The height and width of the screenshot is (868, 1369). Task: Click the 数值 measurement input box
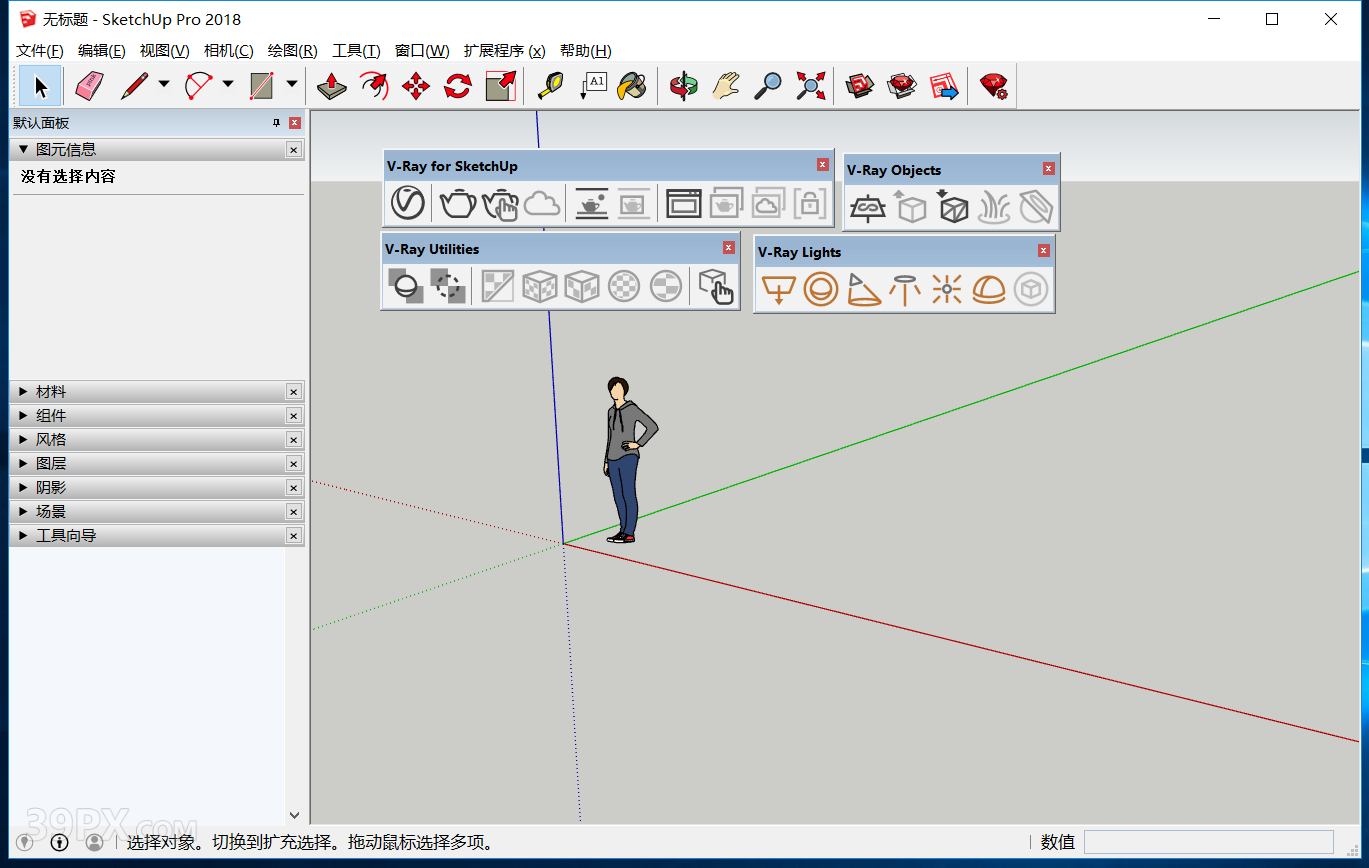point(1209,842)
